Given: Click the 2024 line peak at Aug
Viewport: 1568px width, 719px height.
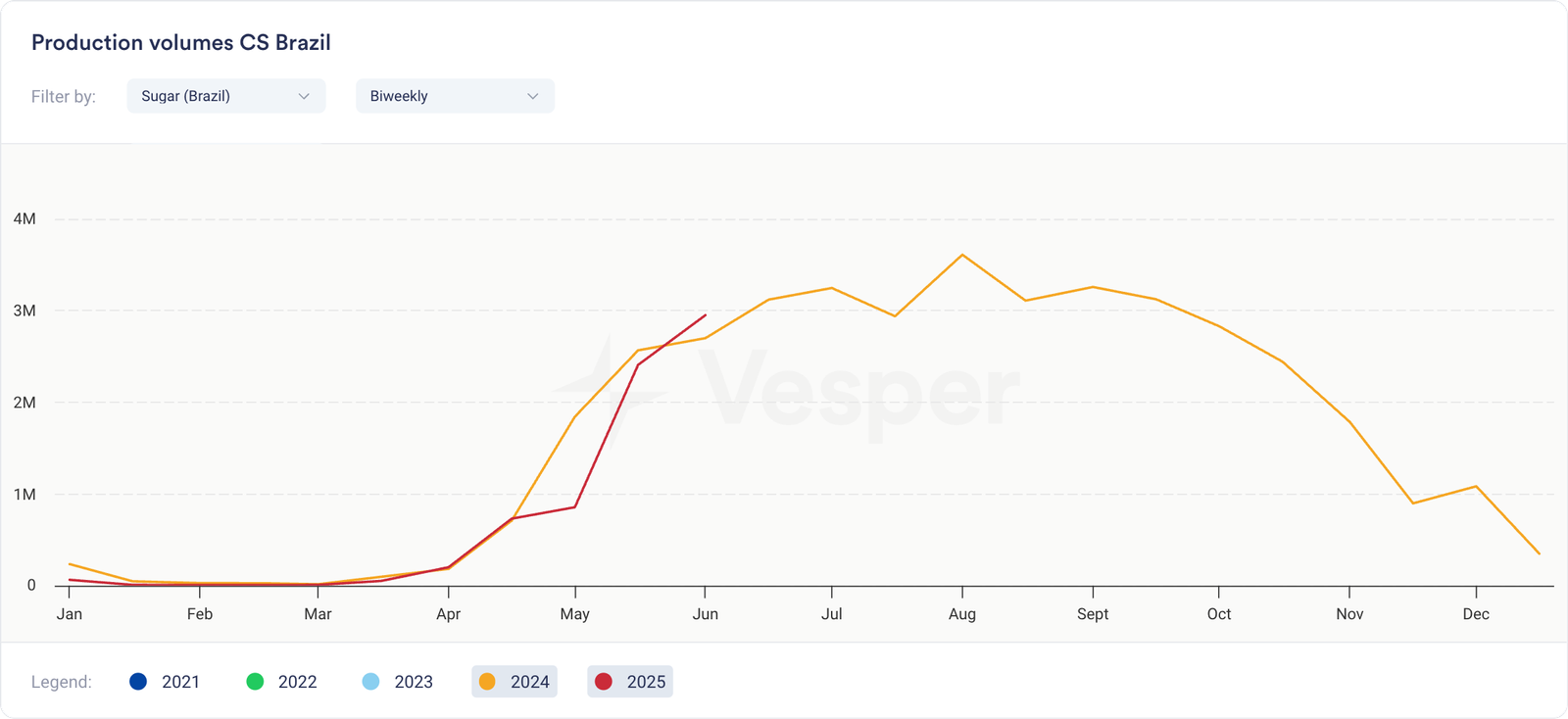Looking at the screenshot, I should click(962, 255).
